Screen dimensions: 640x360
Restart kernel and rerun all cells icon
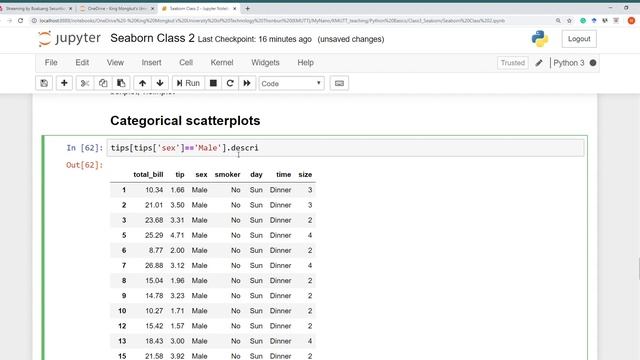click(247, 83)
